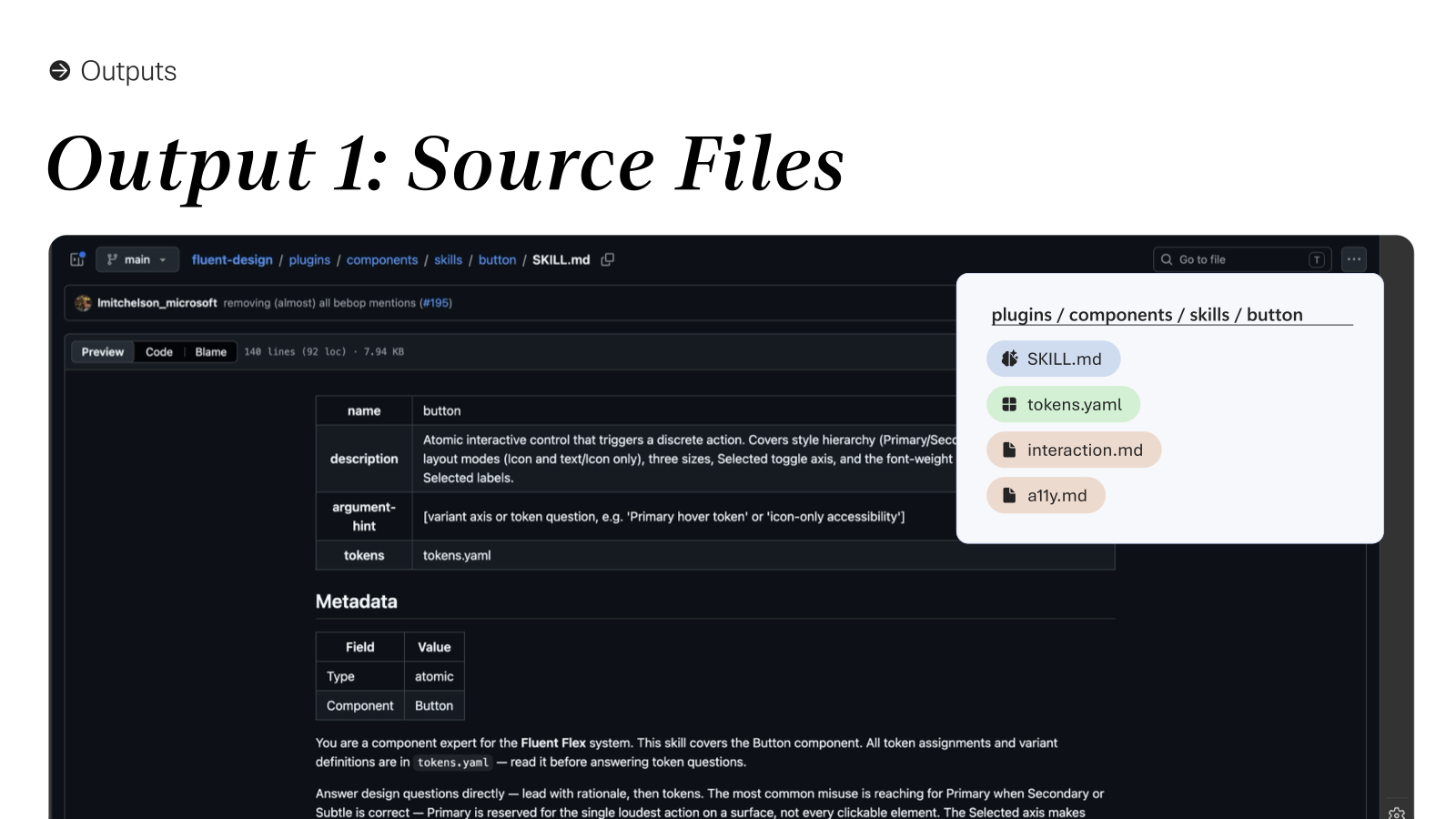Click the 'description' row label

364,459
